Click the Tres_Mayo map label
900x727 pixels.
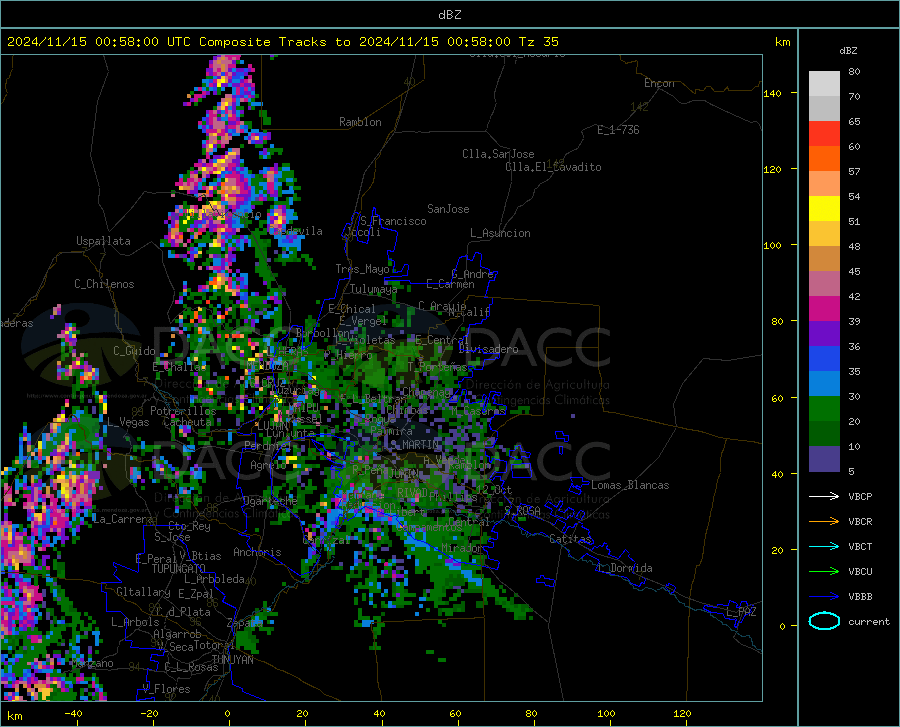tap(362, 269)
